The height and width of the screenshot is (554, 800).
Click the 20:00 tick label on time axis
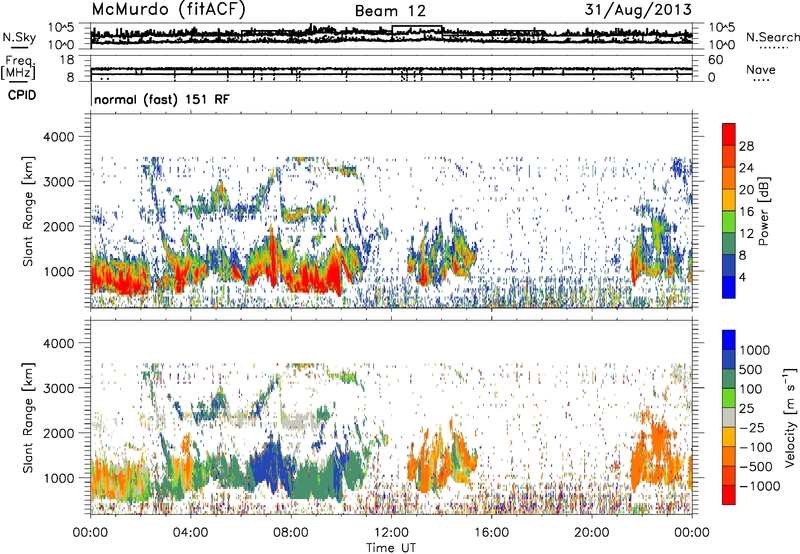tap(591, 533)
